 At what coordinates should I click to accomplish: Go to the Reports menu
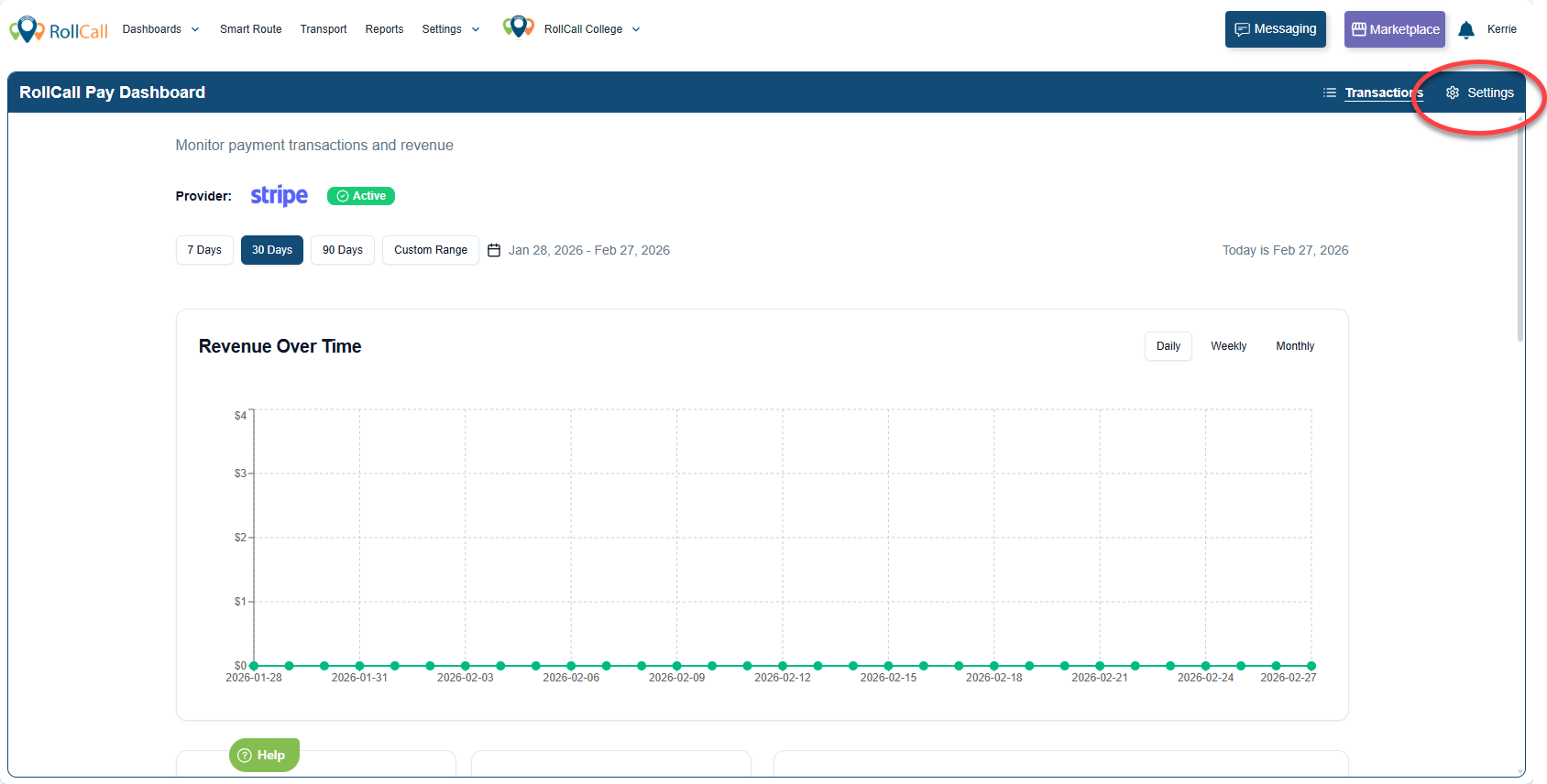(384, 29)
